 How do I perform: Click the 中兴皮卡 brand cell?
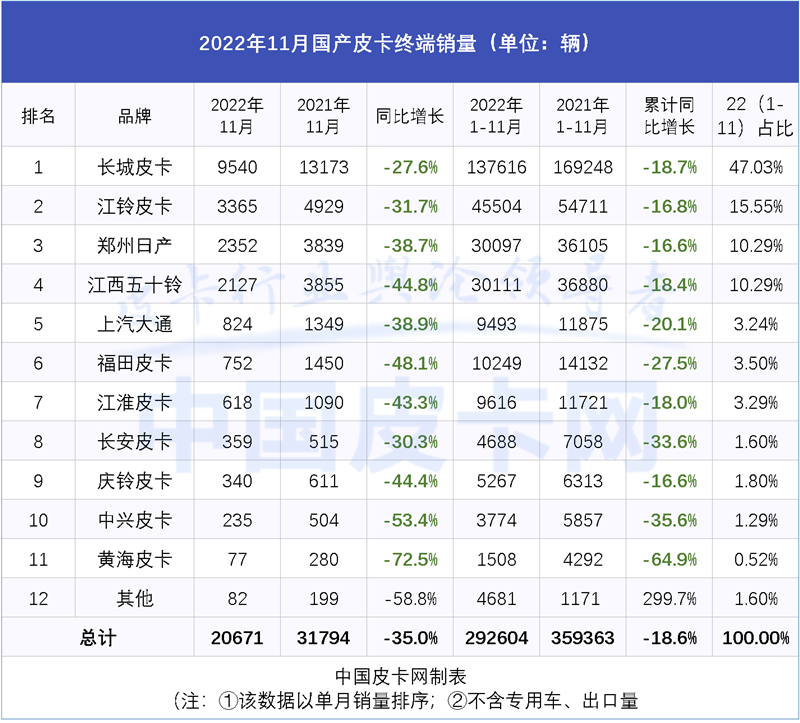click(135, 520)
